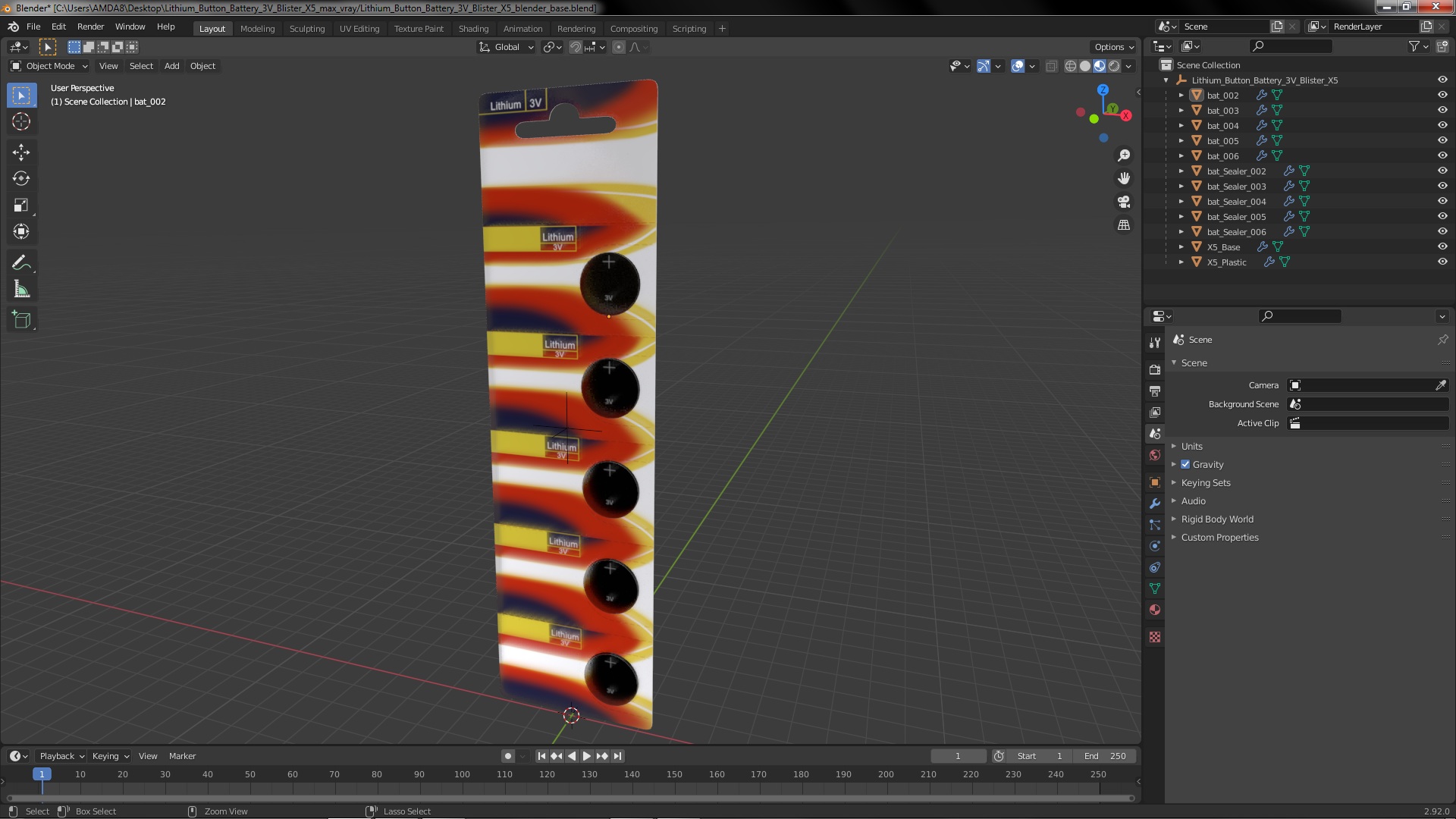The width and height of the screenshot is (1456, 819).
Task: Jump to the last frame
Action: (x=618, y=756)
